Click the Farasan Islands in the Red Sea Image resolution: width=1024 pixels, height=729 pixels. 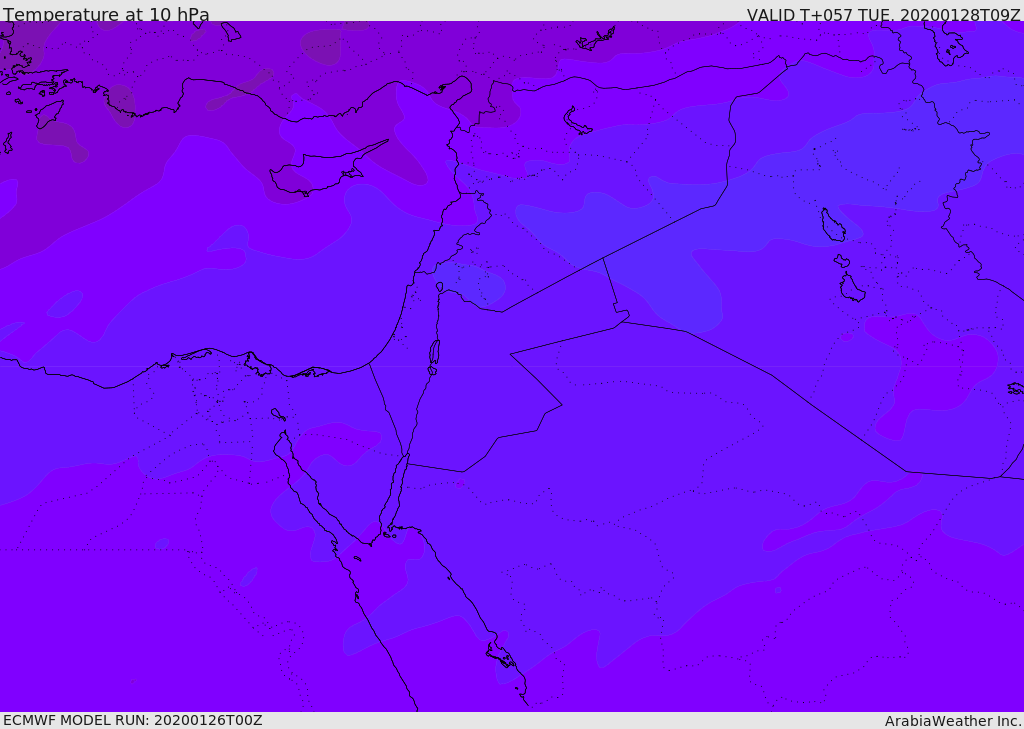pos(500,655)
